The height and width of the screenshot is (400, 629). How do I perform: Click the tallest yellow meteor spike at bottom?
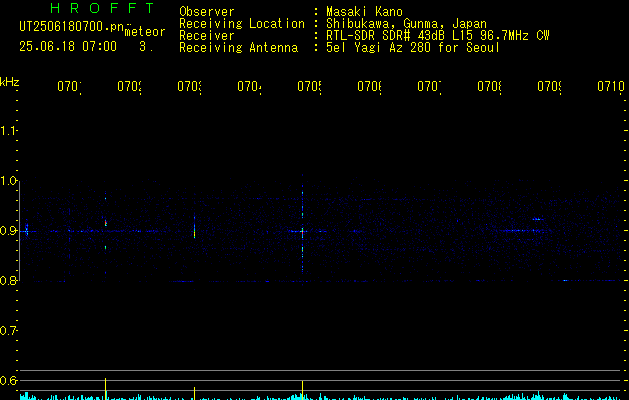[x=106, y=389]
